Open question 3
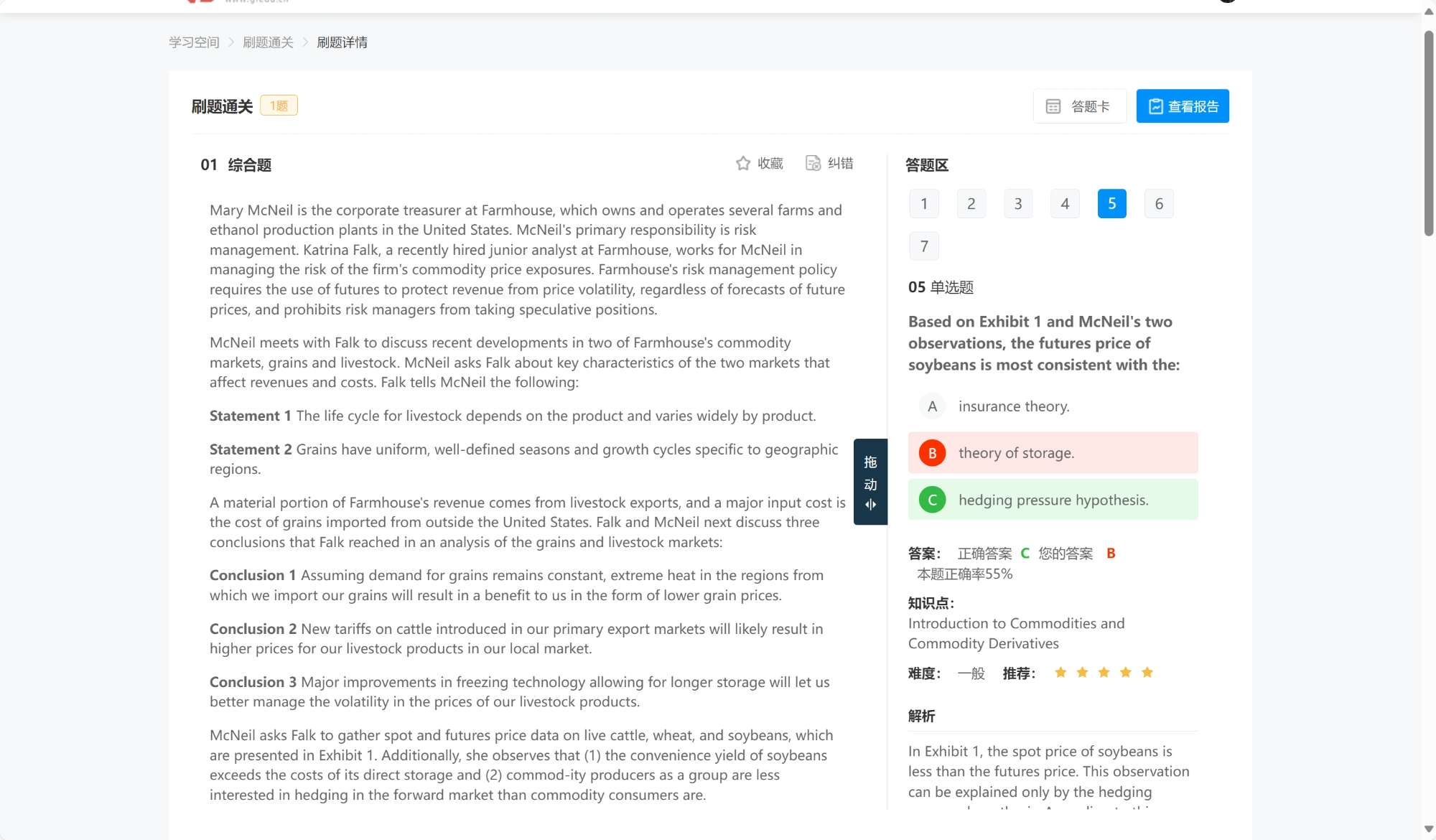Viewport: 1436px width, 840px height. point(1018,204)
